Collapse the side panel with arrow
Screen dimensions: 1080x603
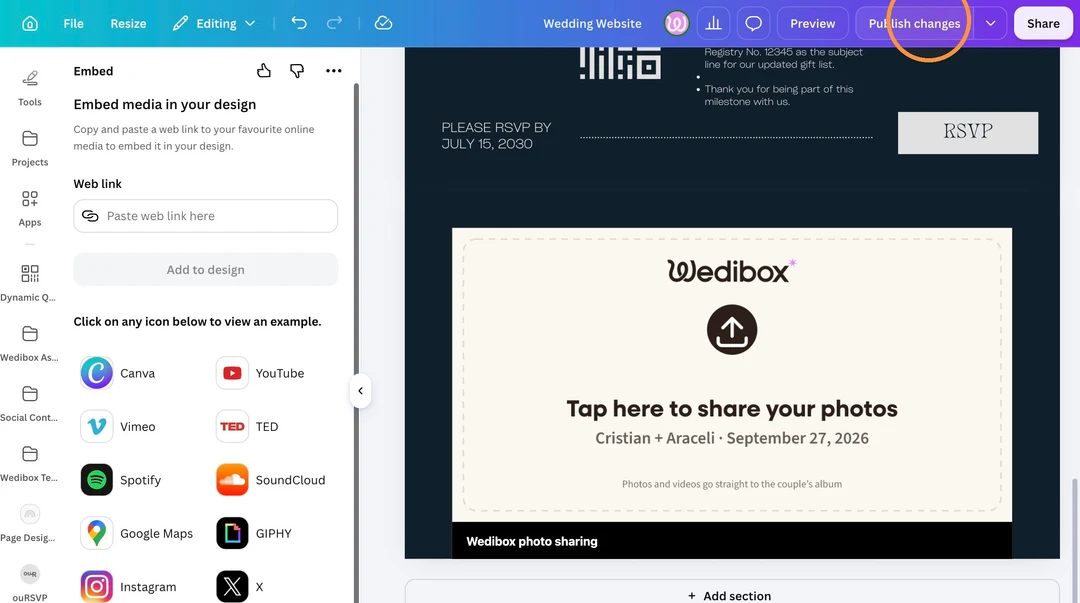coord(360,391)
